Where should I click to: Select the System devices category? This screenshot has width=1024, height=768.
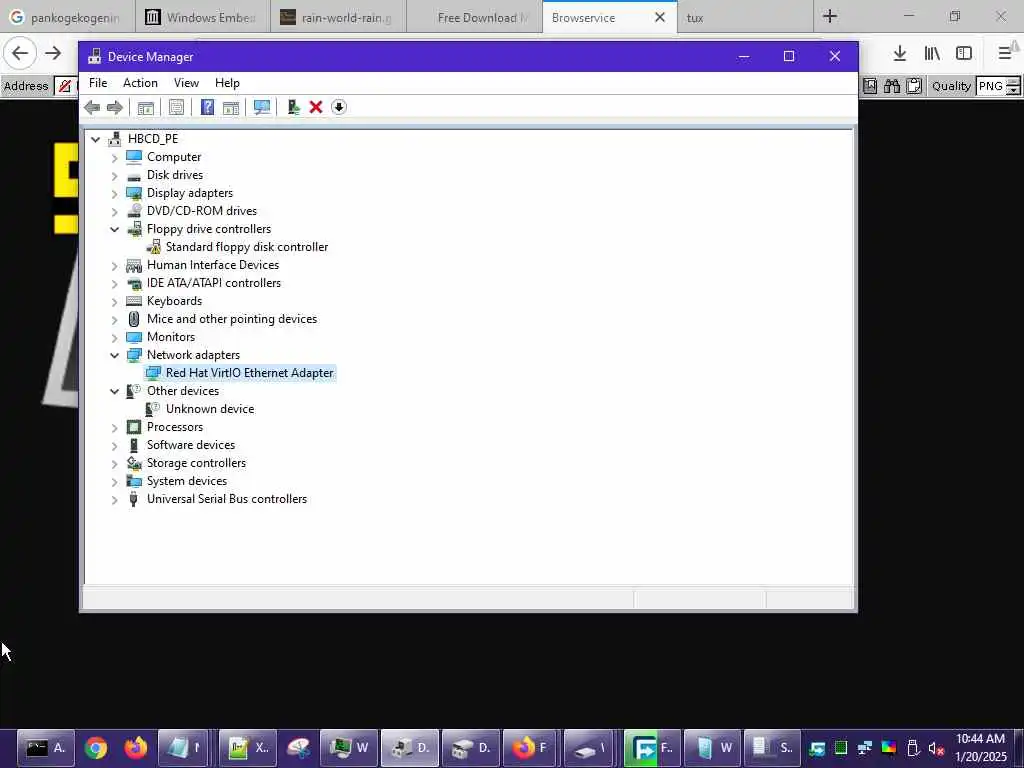pos(187,481)
